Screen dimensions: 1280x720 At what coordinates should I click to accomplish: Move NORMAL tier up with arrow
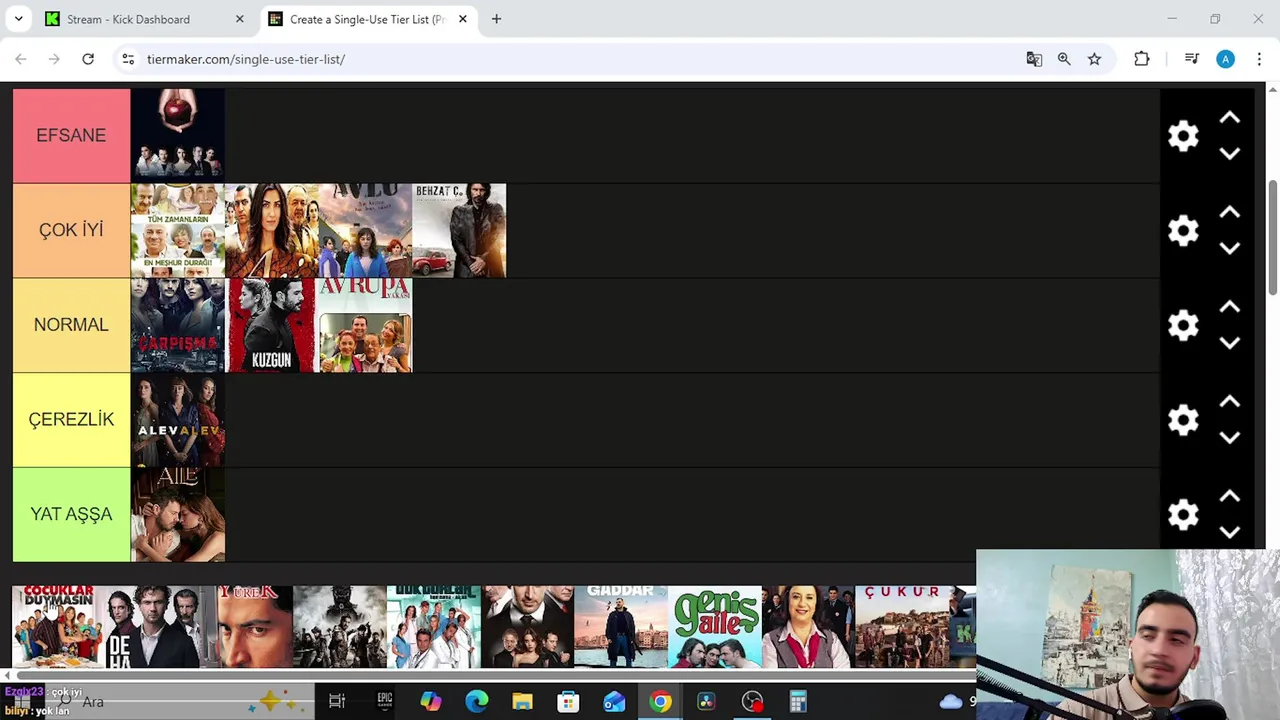point(1230,307)
